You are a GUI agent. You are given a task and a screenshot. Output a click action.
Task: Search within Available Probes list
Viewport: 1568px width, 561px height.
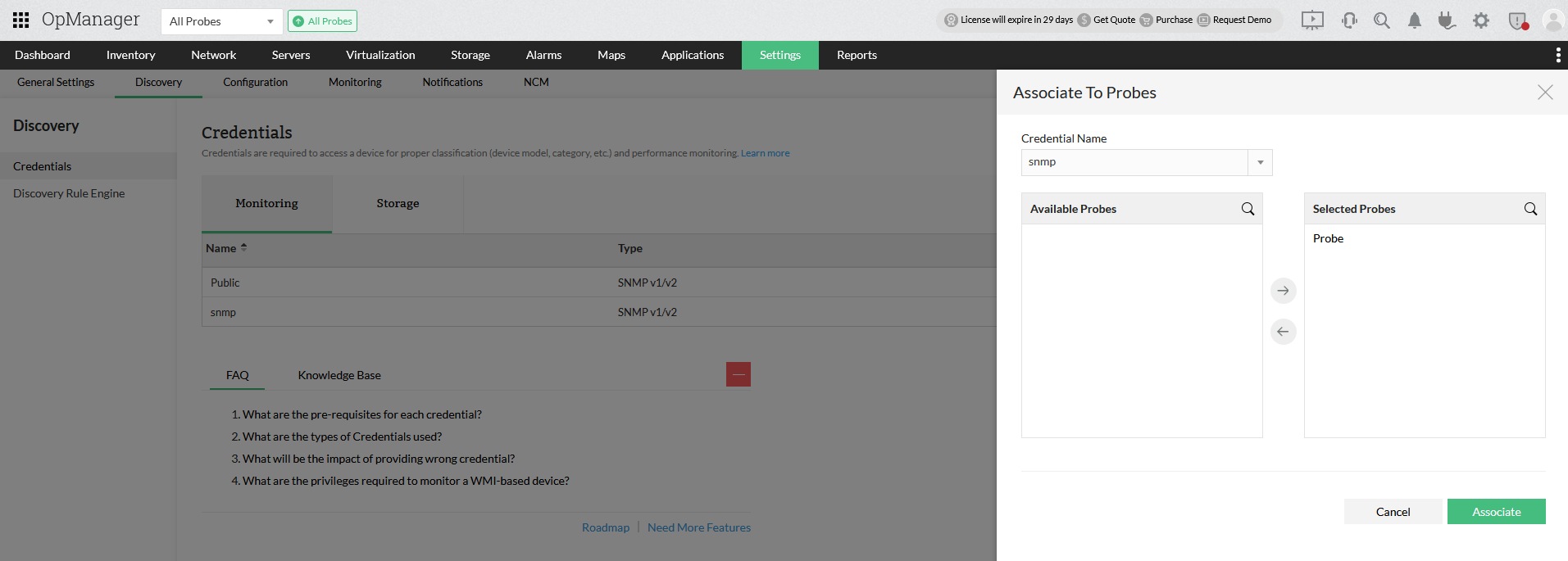click(x=1248, y=209)
